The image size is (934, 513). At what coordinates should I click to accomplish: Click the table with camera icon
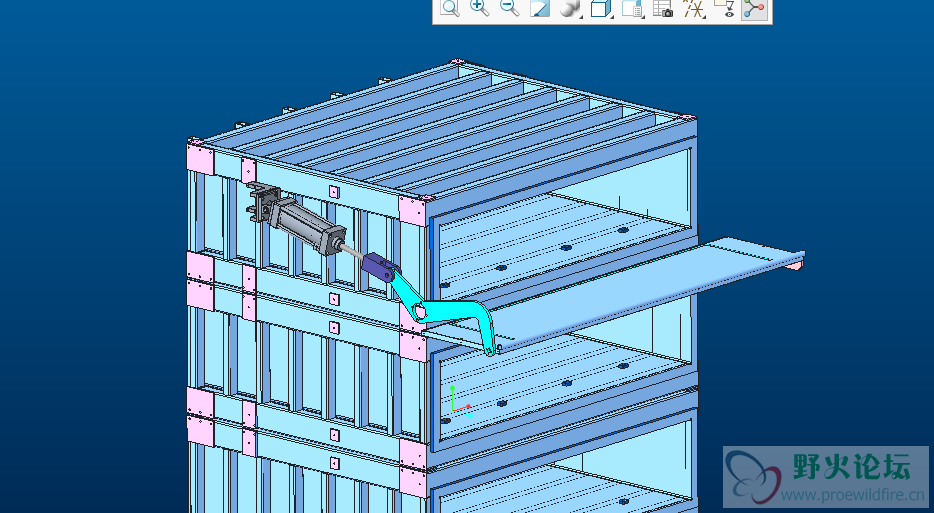pos(662,8)
